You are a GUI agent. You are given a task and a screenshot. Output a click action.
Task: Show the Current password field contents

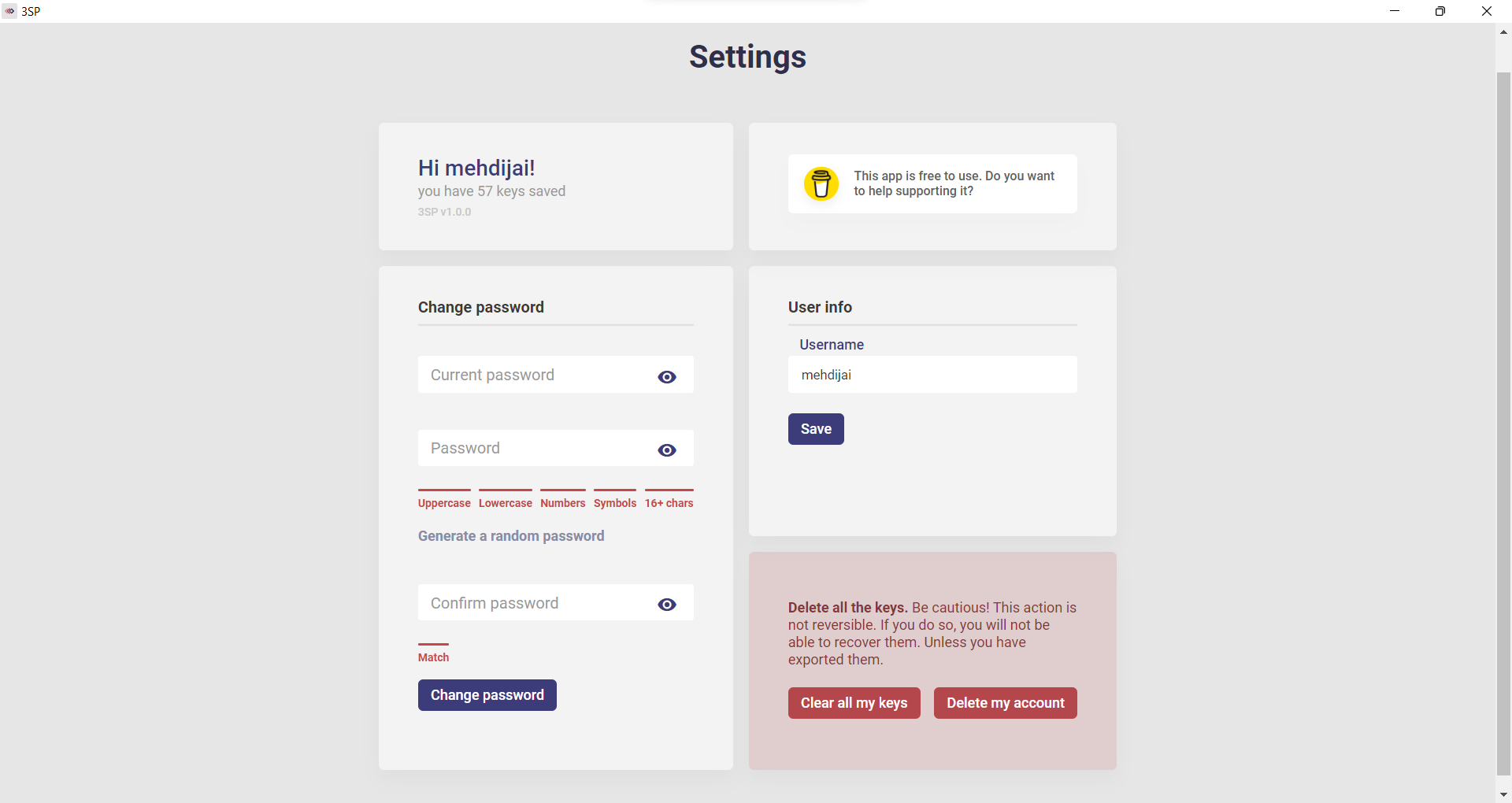[x=667, y=377]
